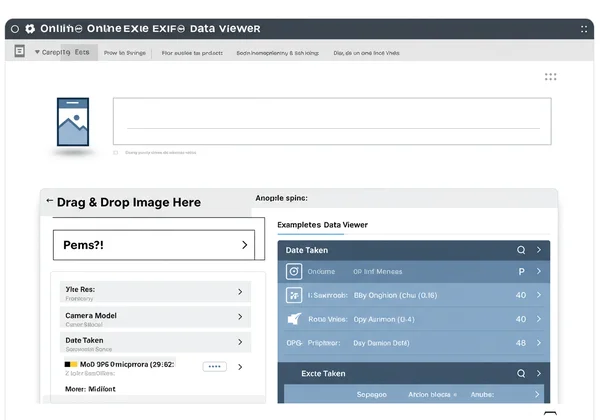The image size is (600, 420).
Task: Open the Rote Vnies row chevron
Action: click(539, 319)
